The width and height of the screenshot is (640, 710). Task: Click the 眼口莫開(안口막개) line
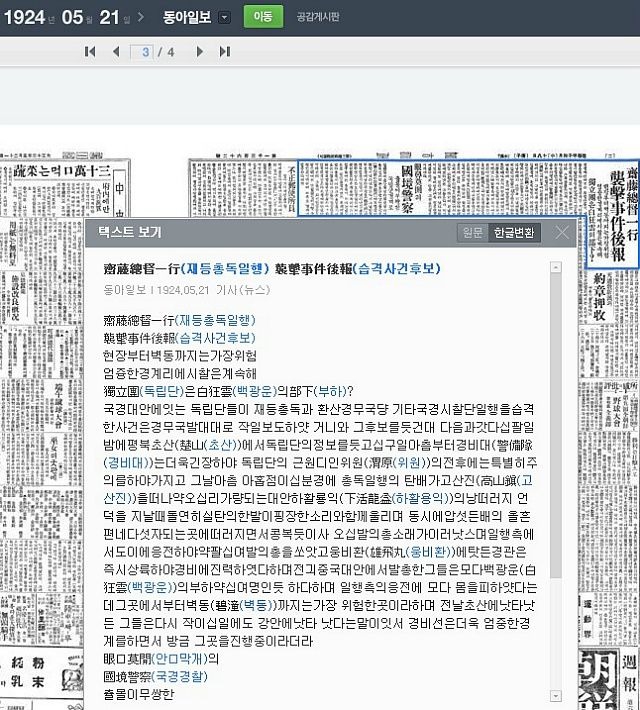coord(161,659)
